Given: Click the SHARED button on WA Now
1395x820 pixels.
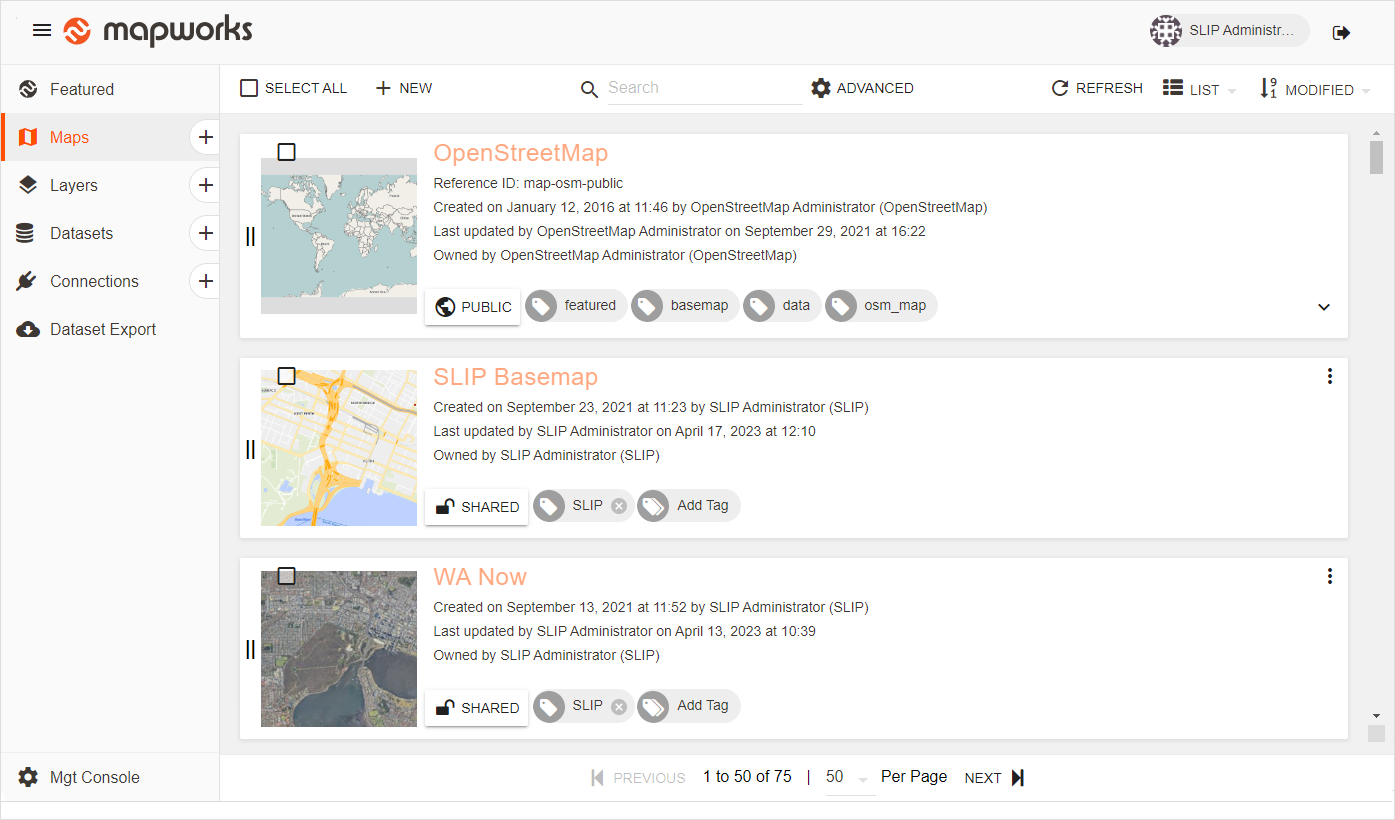Looking at the screenshot, I should (x=476, y=707).
